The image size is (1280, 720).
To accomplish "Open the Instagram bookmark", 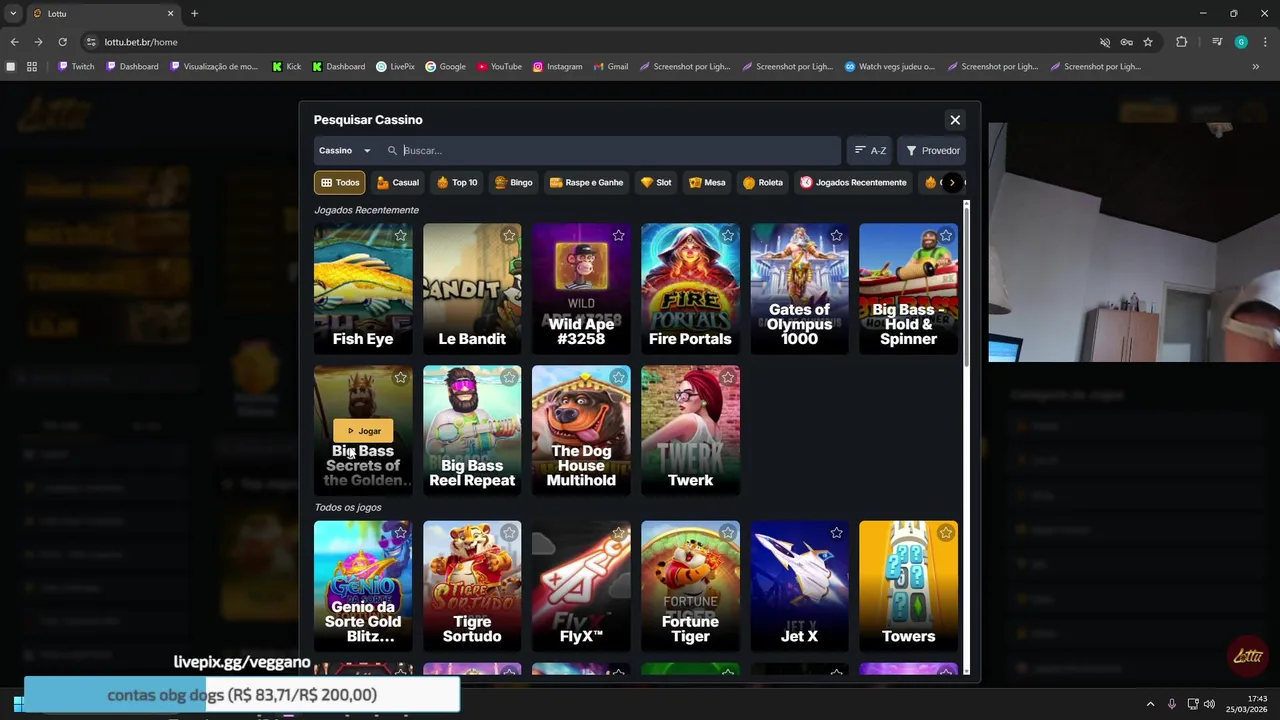I will tap(557, 67).
